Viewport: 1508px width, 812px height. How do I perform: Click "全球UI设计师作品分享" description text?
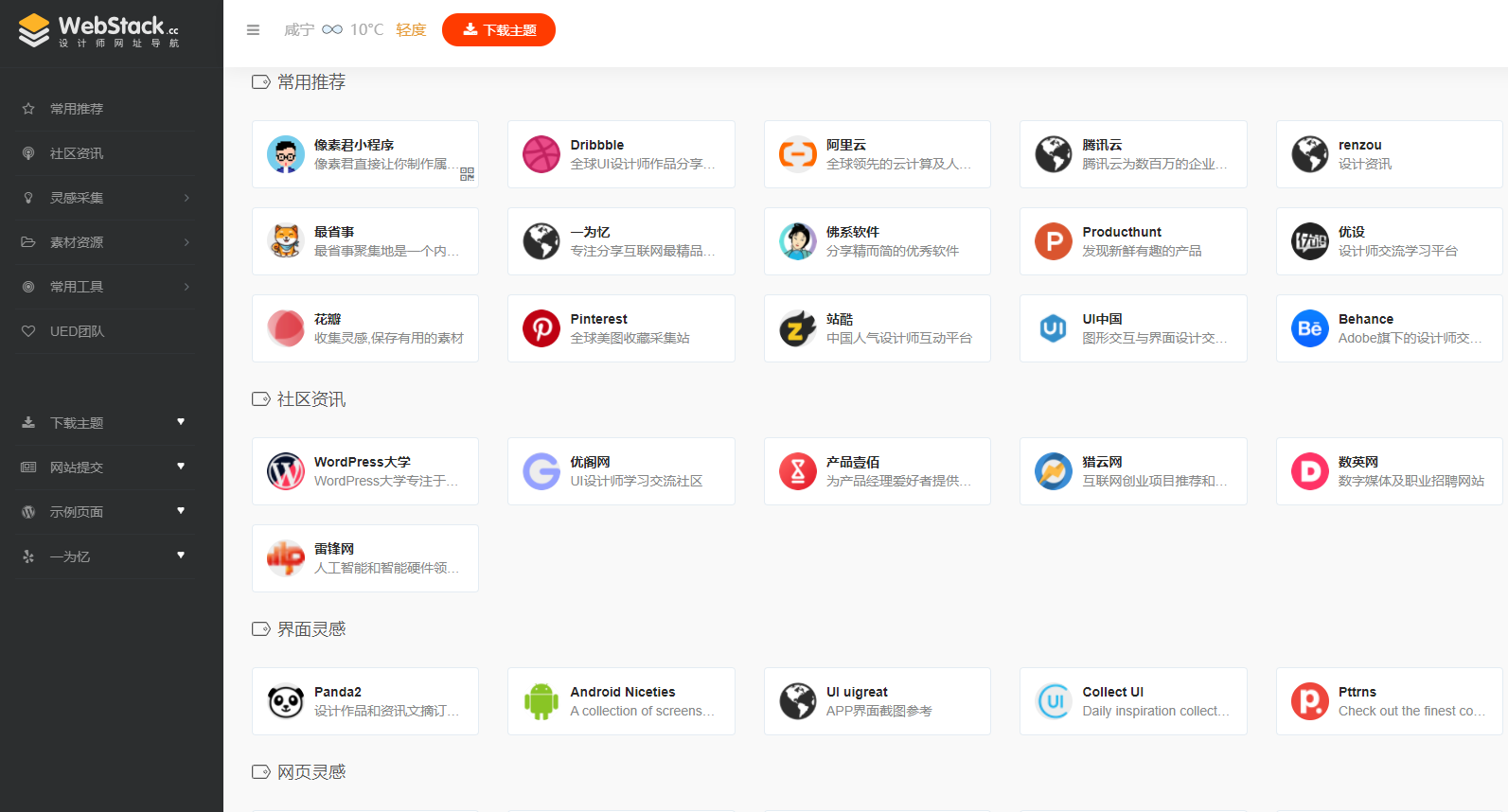pos(643,164)
